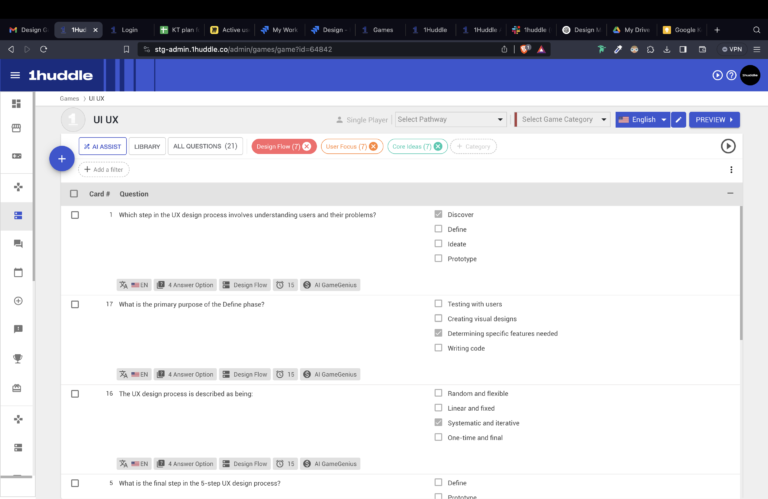Click the blue plus add button

click(61, 158)
